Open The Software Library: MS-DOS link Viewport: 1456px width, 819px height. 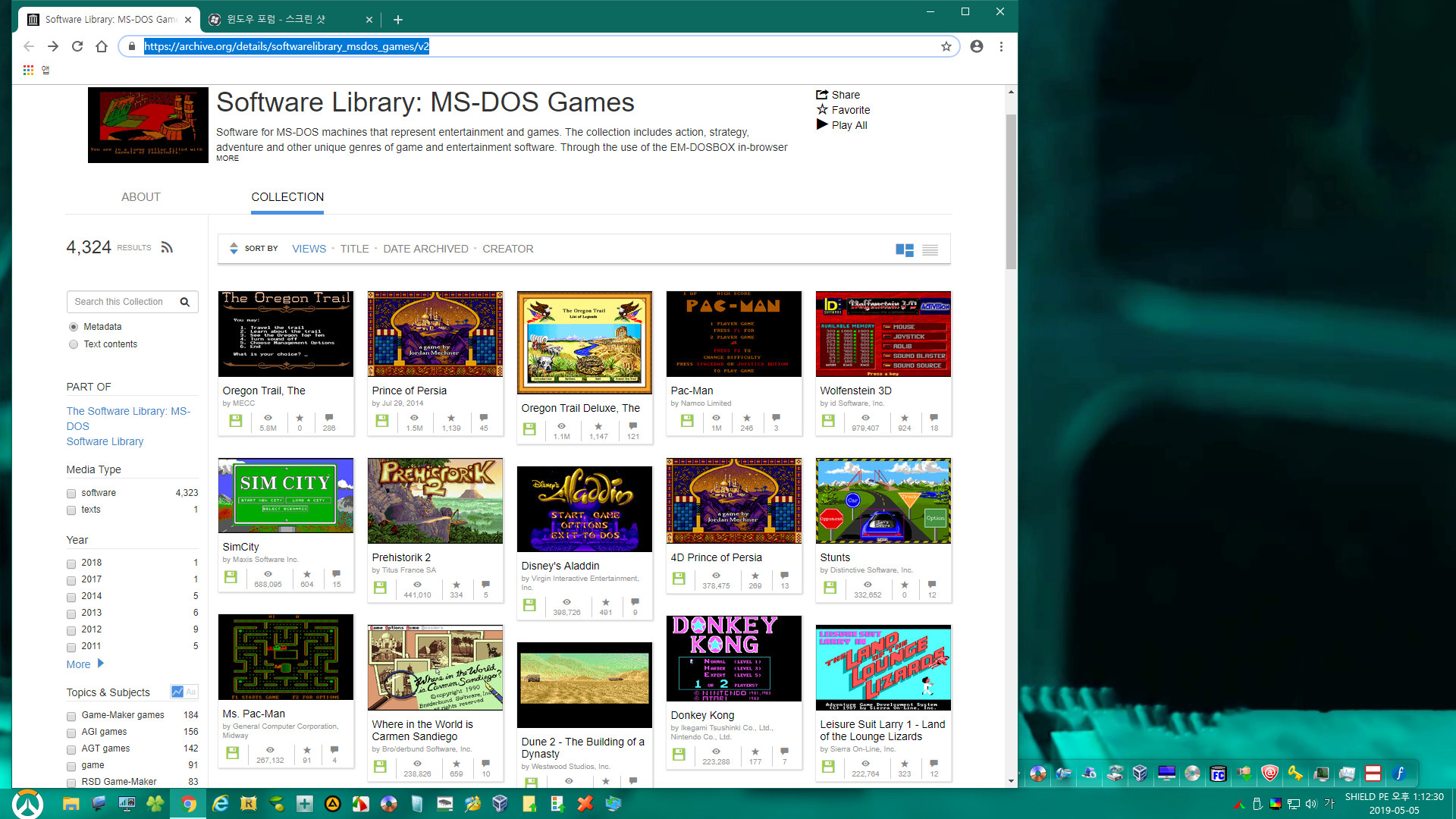[128, 419]
